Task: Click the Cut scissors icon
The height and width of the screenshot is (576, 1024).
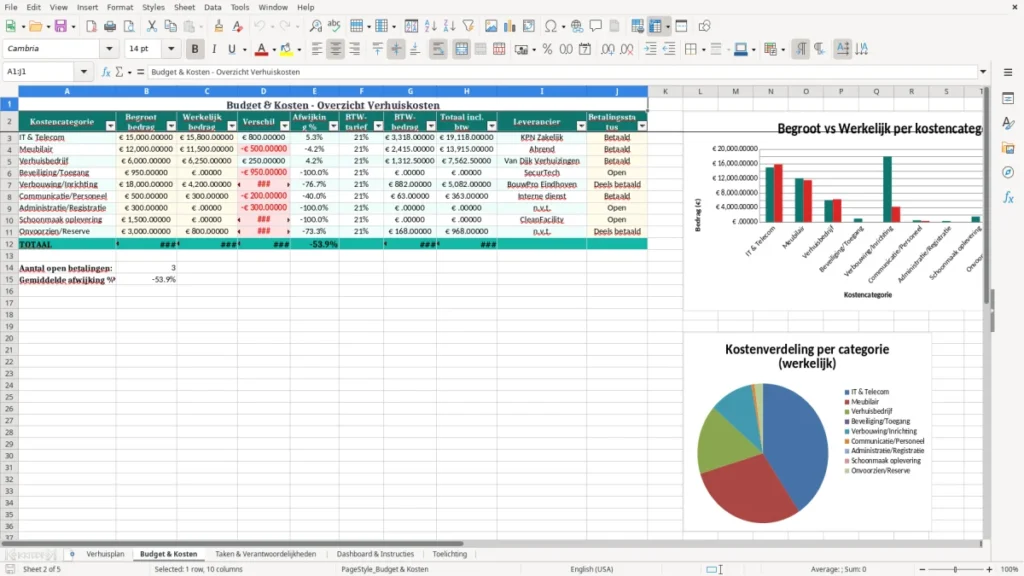Action: [152, 26]
